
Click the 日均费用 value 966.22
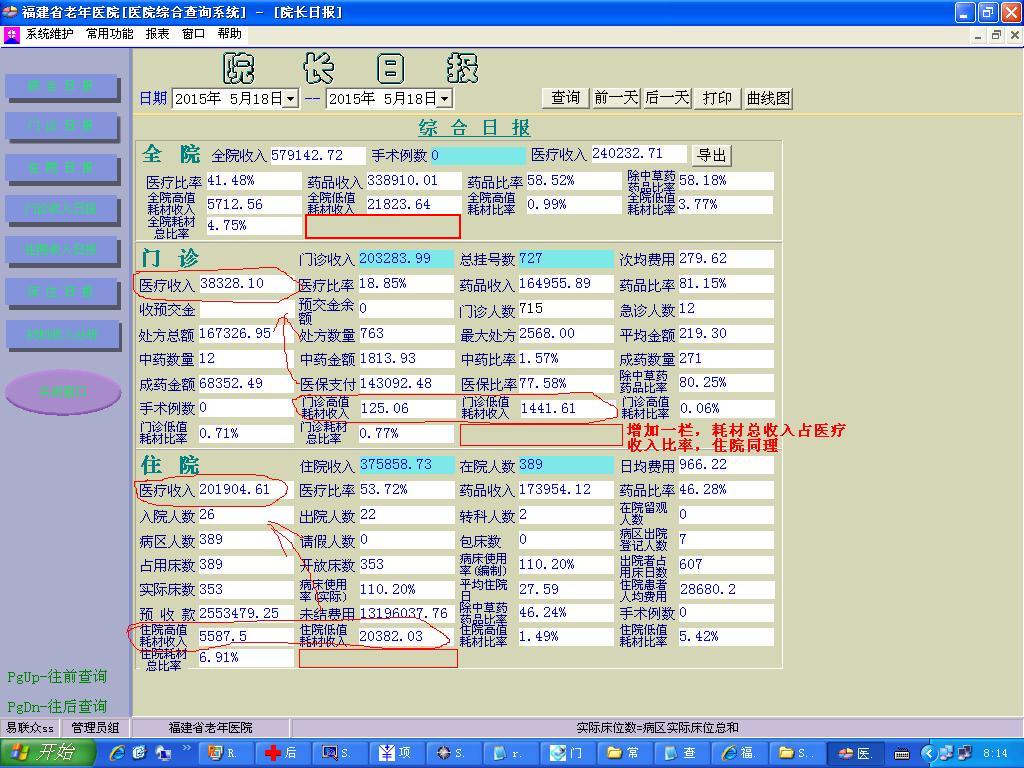click(726, 464)
